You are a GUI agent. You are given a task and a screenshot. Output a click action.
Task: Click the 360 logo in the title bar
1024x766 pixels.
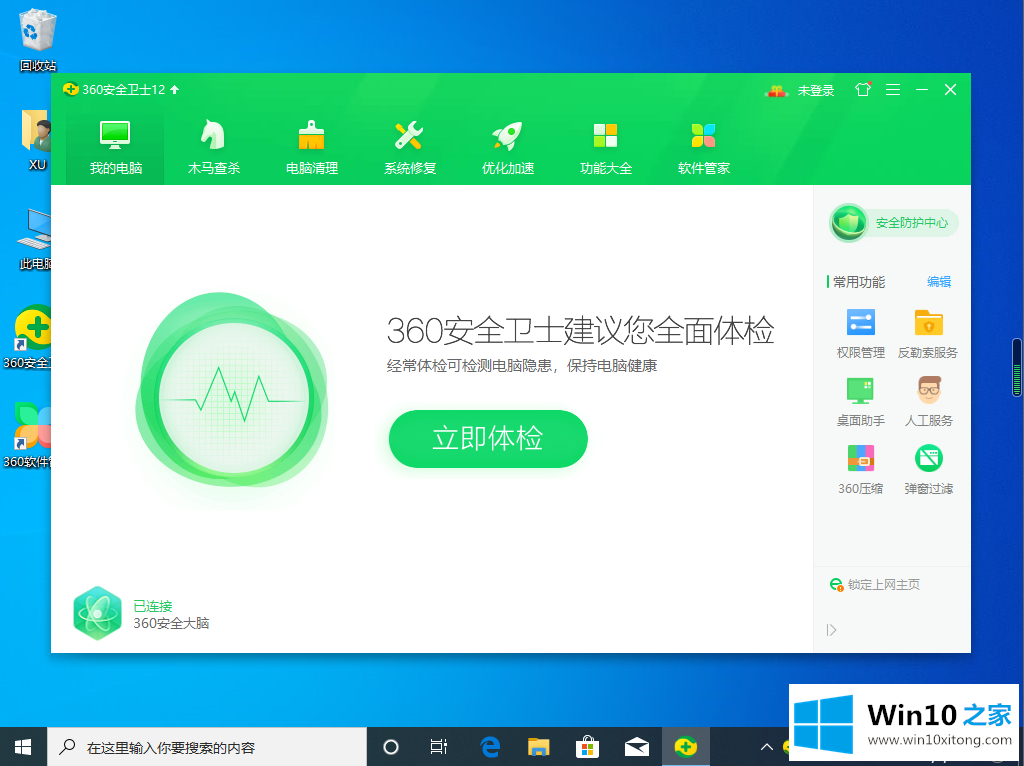coord(71,89)
